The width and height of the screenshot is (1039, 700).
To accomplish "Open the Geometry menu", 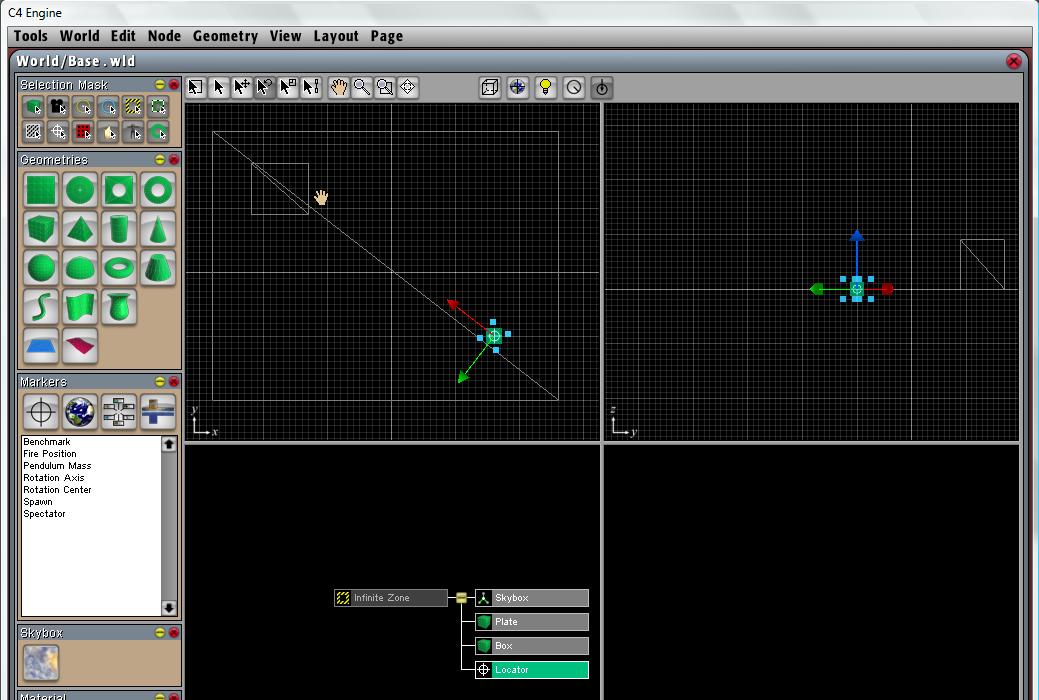I will (x=225, y=36).
